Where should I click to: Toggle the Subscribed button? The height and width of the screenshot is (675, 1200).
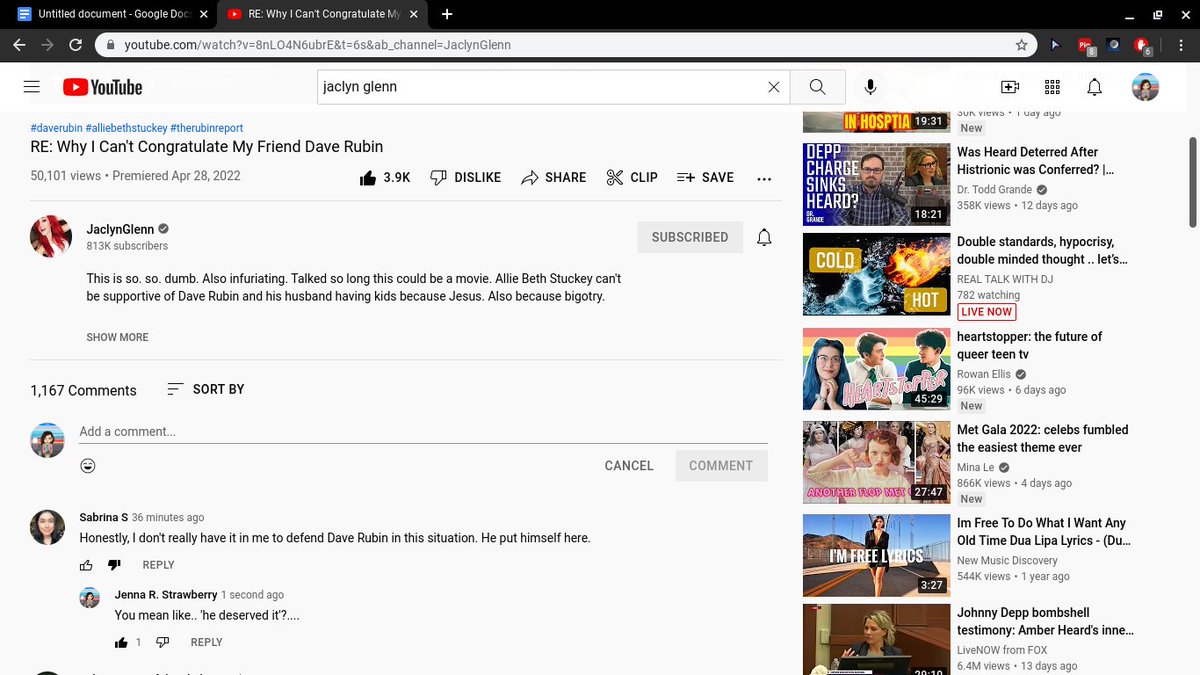[690, 237]
